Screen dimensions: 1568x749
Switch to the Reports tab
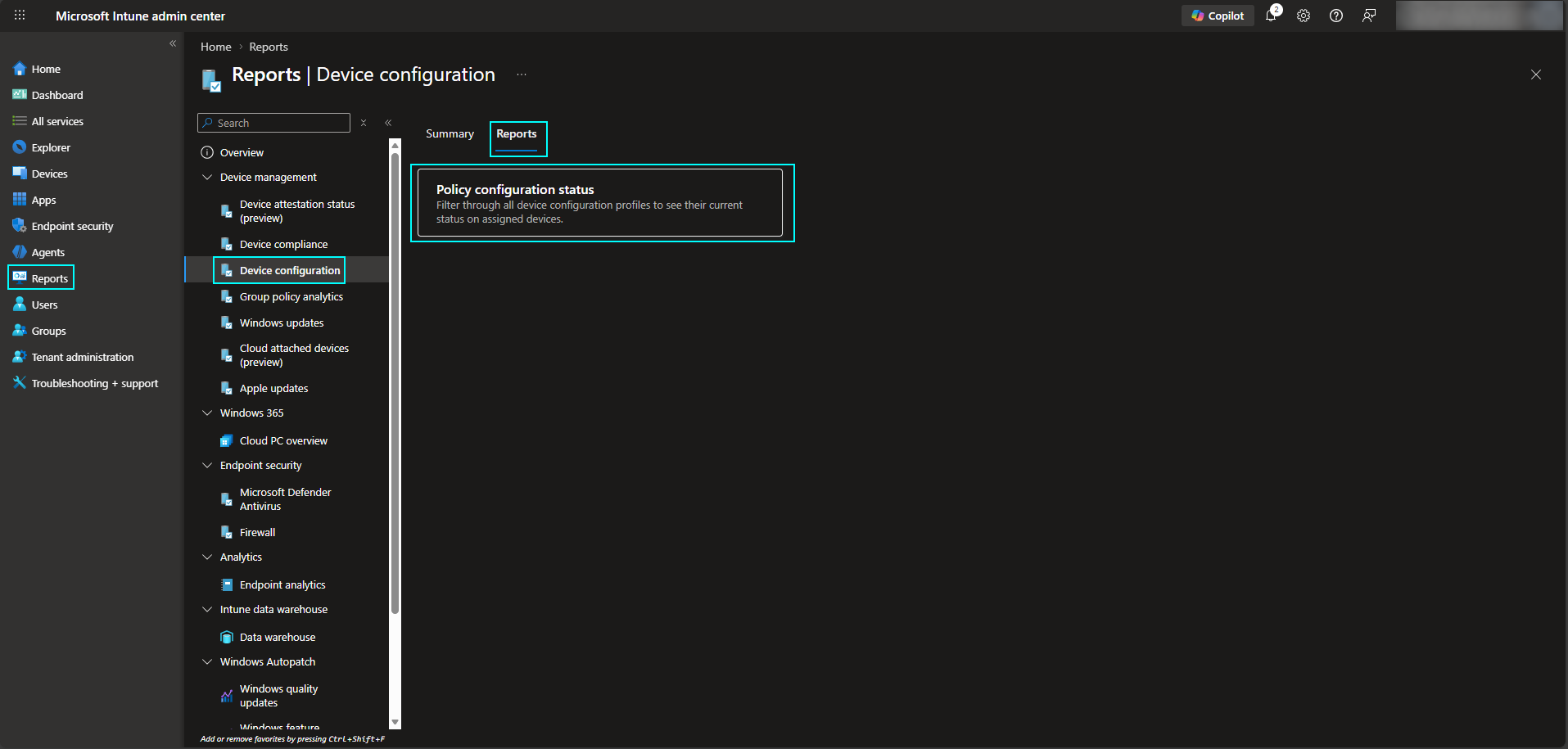(x=517, y=133)
